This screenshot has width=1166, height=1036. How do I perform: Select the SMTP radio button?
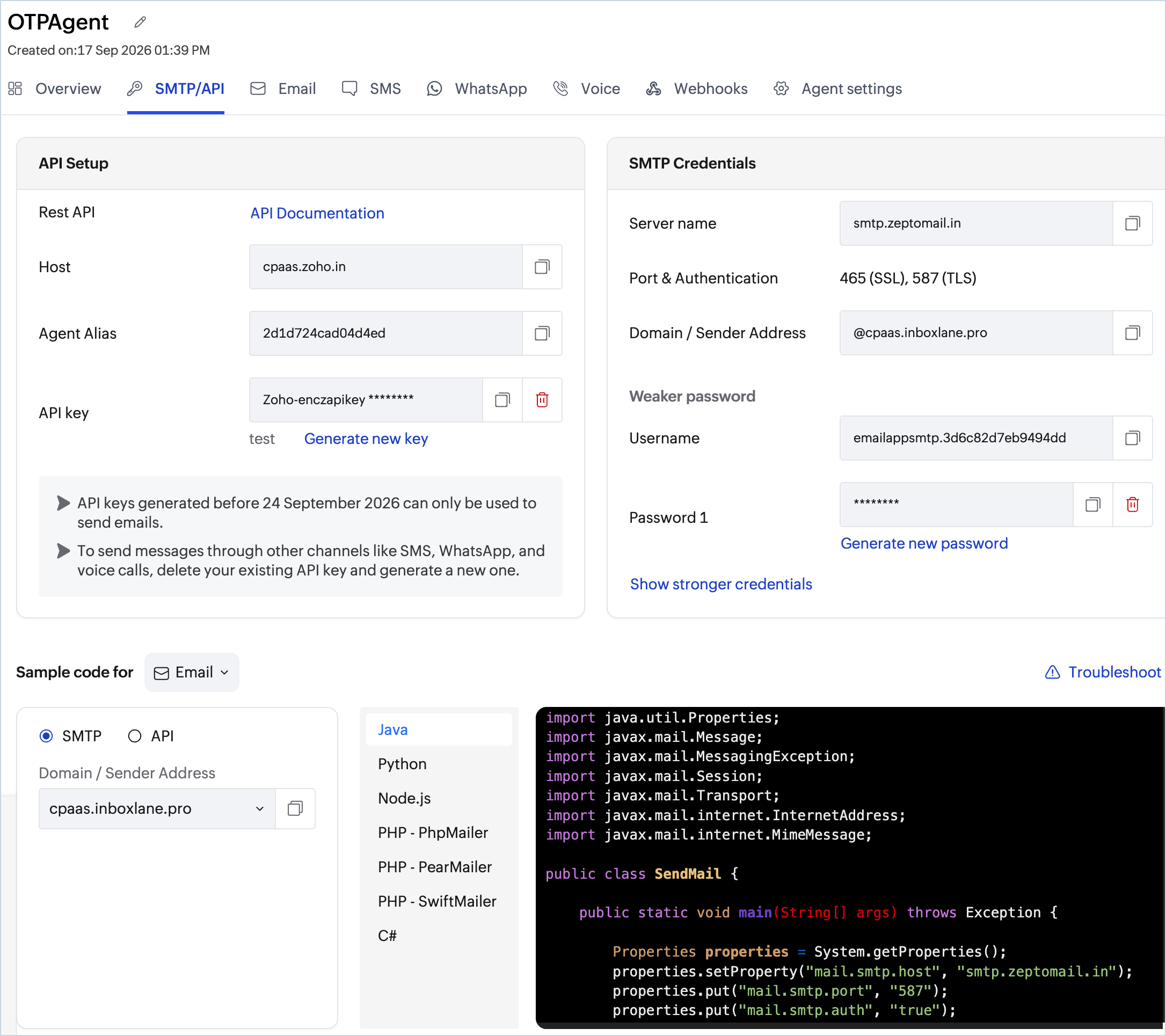point(46,736)
